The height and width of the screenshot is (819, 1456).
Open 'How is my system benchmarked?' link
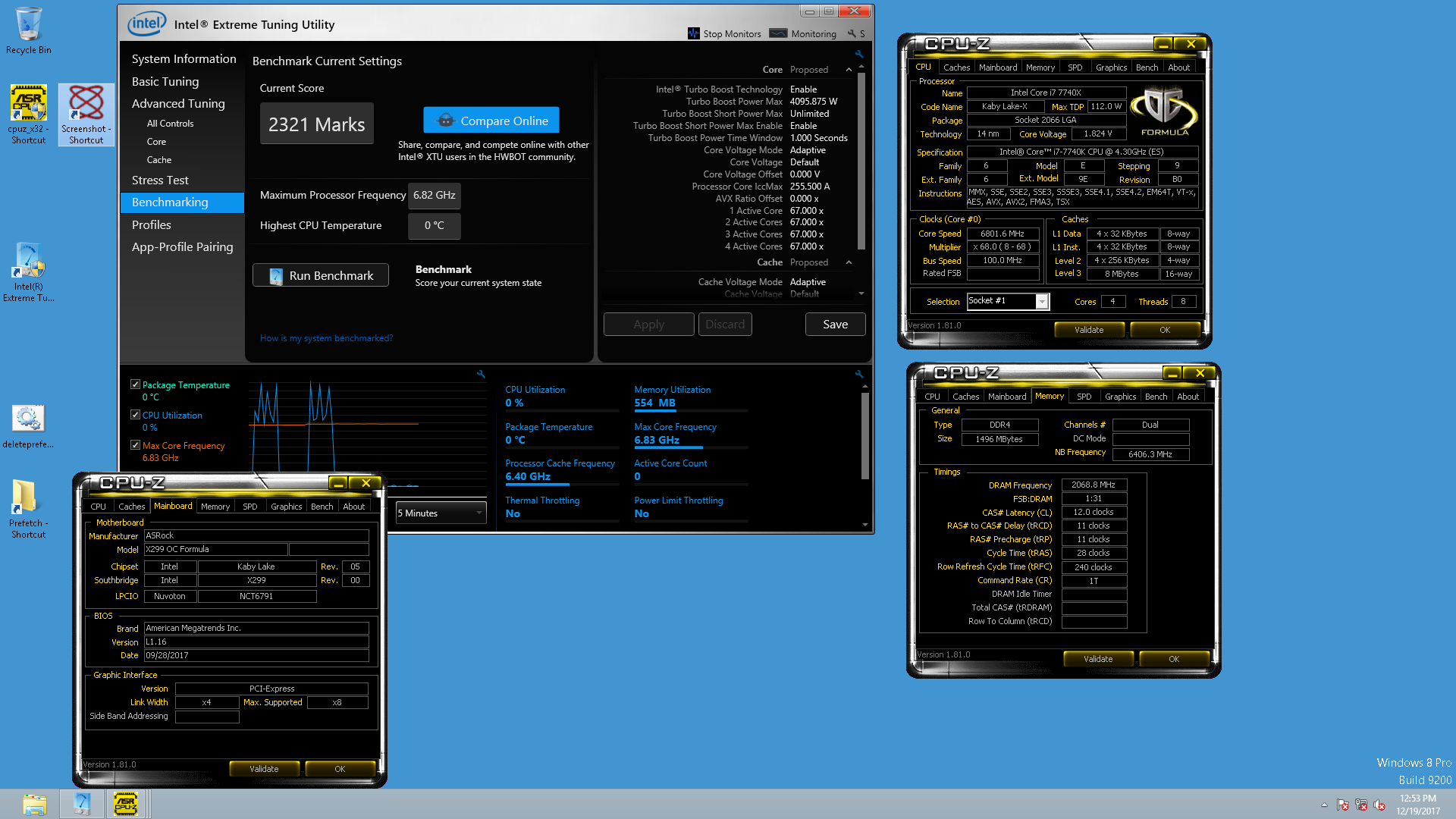click(x=326, y=338)
